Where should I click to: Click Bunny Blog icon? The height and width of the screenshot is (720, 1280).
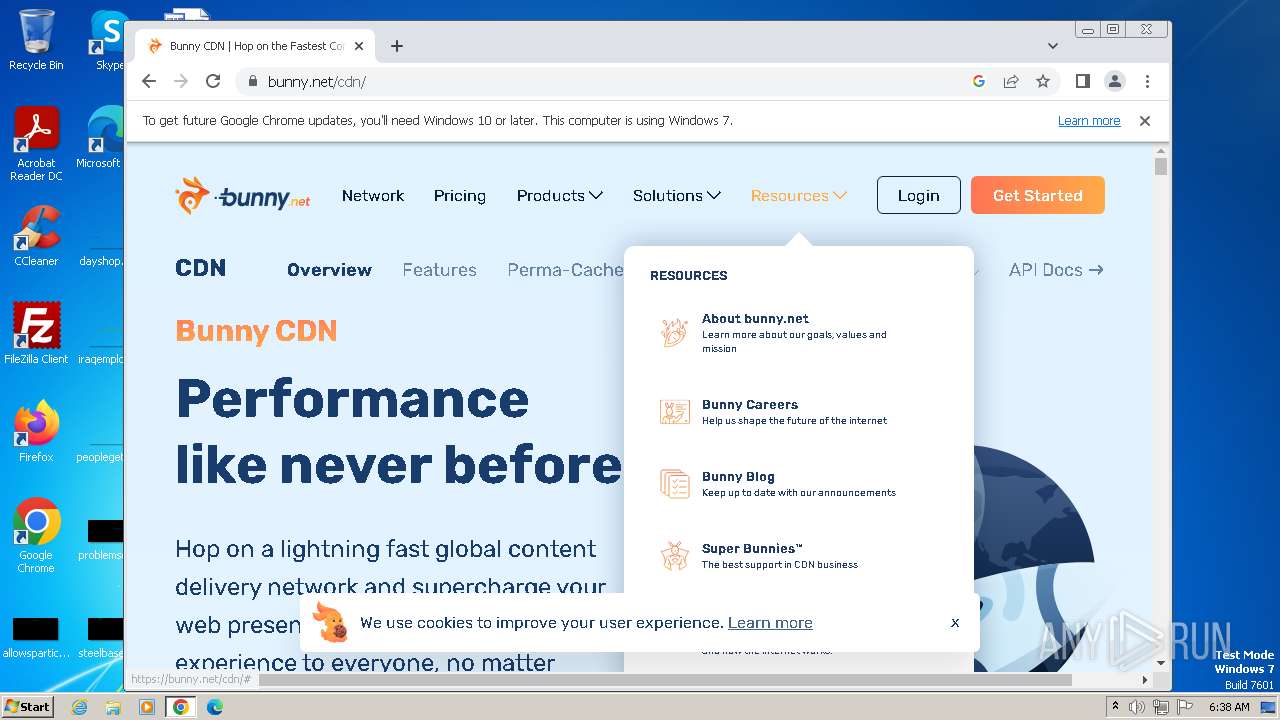[x=675, y=484]
